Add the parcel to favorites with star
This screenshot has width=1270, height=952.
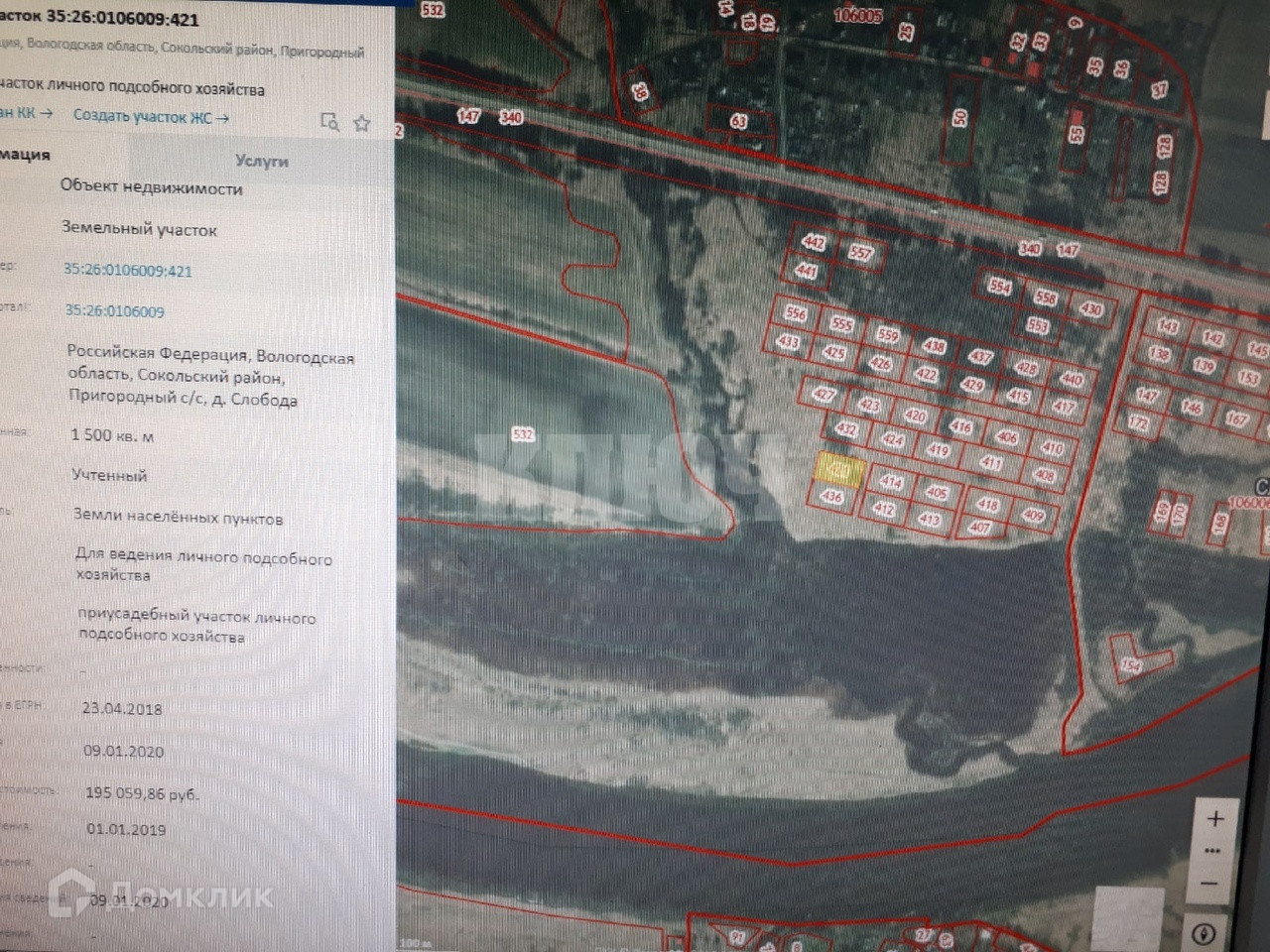tap(362, 123)
